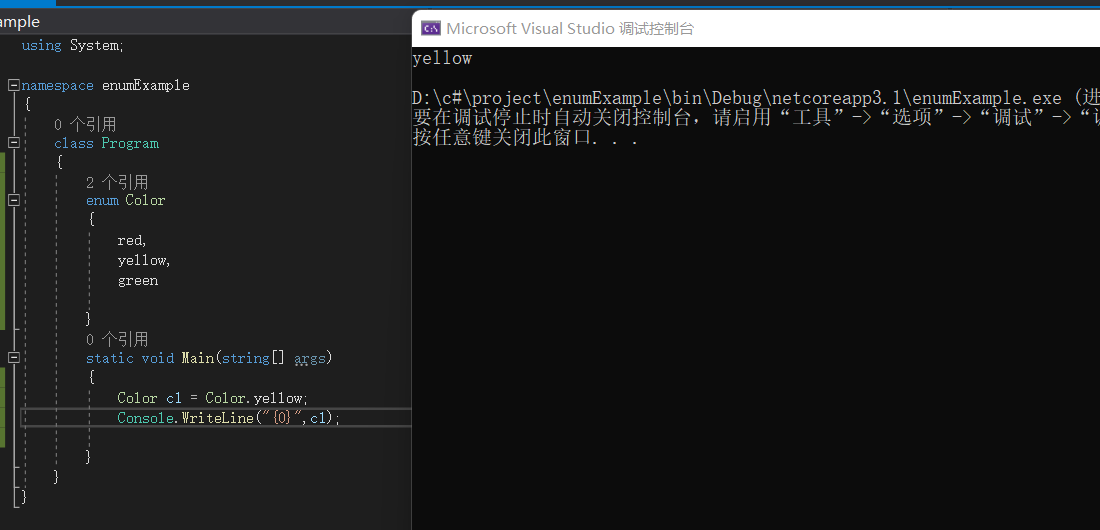Image resolution: width=1100 pixels, height=530 pixels.
Task: Click the Microsoft Visual Studio debug console title
Action: tap(570, 29)
